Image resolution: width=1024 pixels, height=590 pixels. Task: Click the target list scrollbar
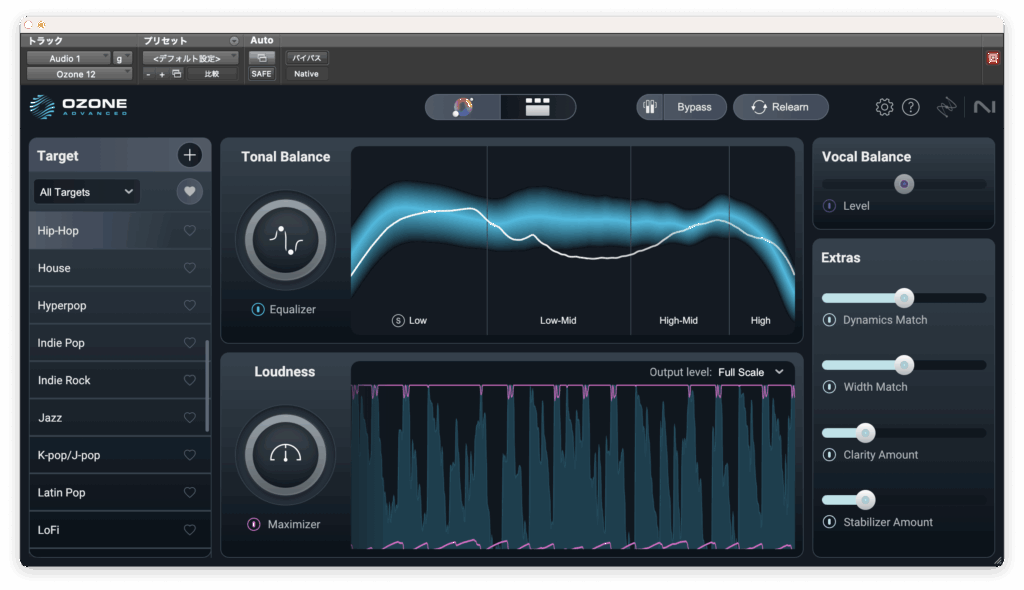pyautogui.click(x=207, y=385)
